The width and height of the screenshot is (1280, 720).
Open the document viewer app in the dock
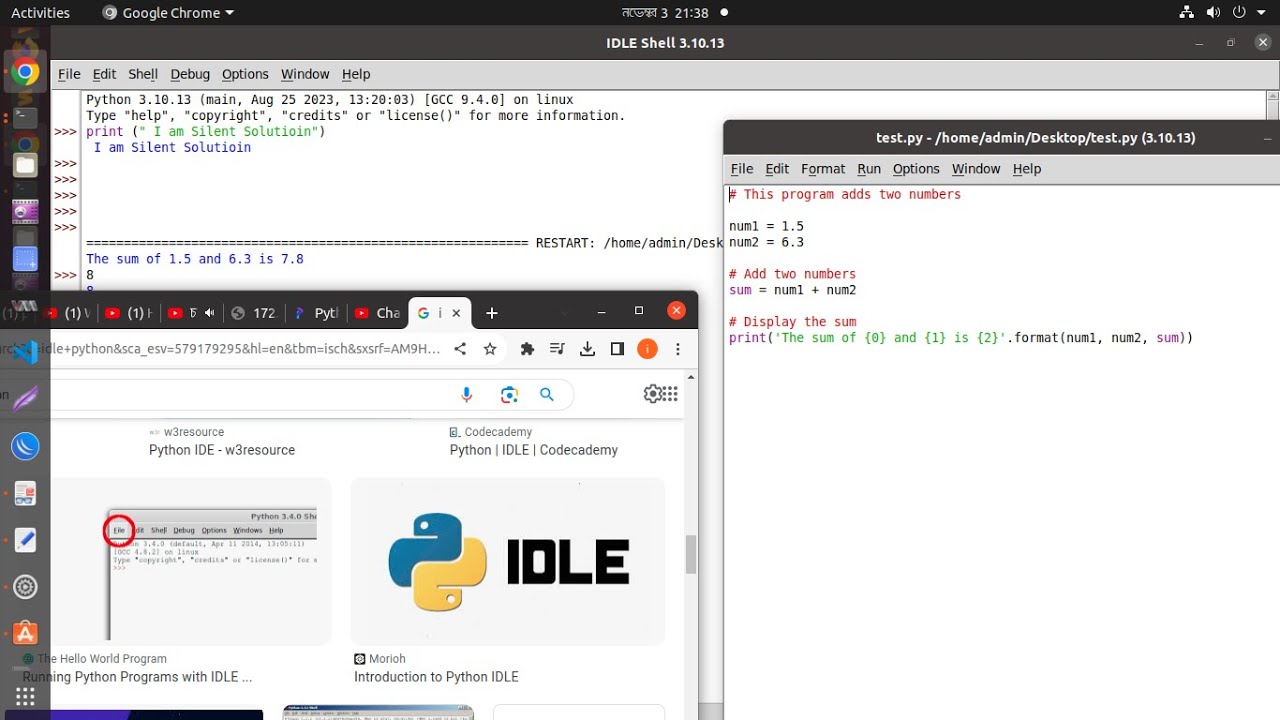pyautogui.click(x=26, y=493)
